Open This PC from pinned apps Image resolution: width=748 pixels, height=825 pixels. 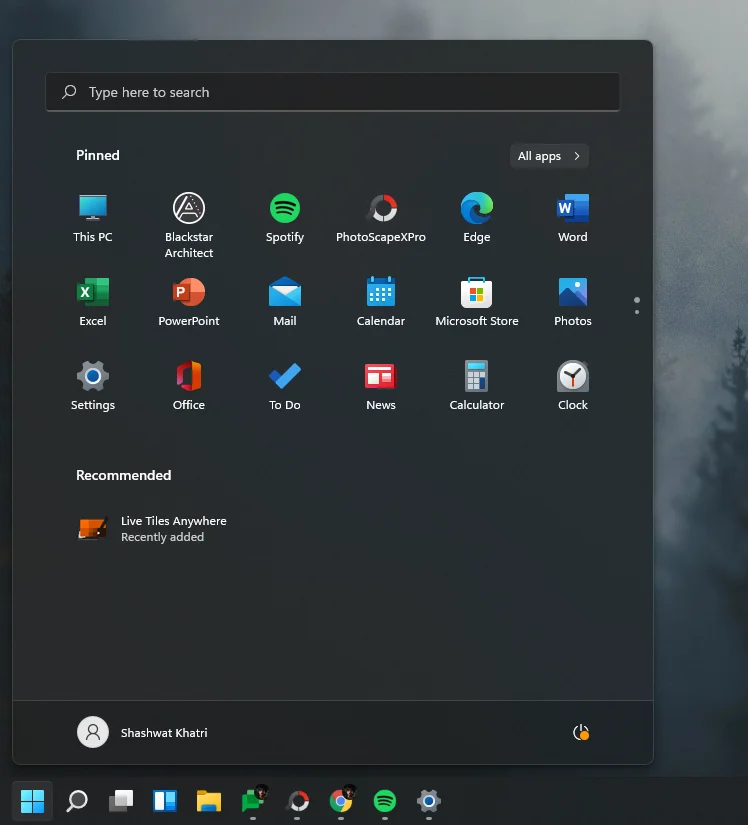(x=93, y=218)
